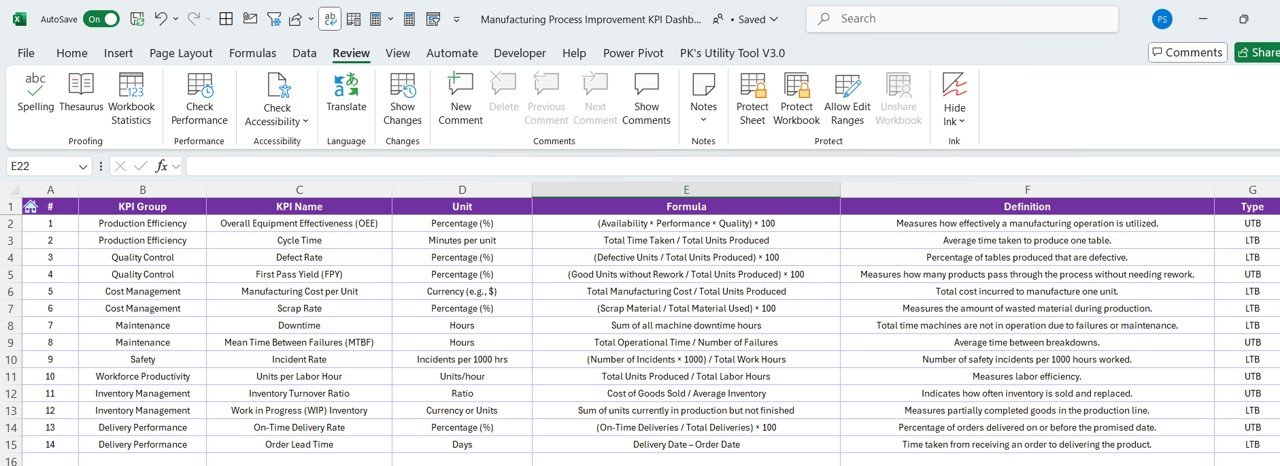The width and height of the screenshot is (1280, 466).
Task: Click the home icon in cell A1
Action: click(x=31, y=207)
